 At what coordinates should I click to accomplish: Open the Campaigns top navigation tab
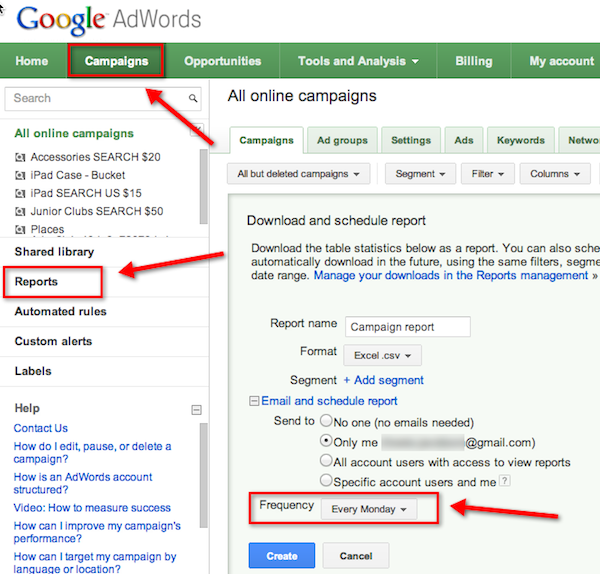(116, 61)
